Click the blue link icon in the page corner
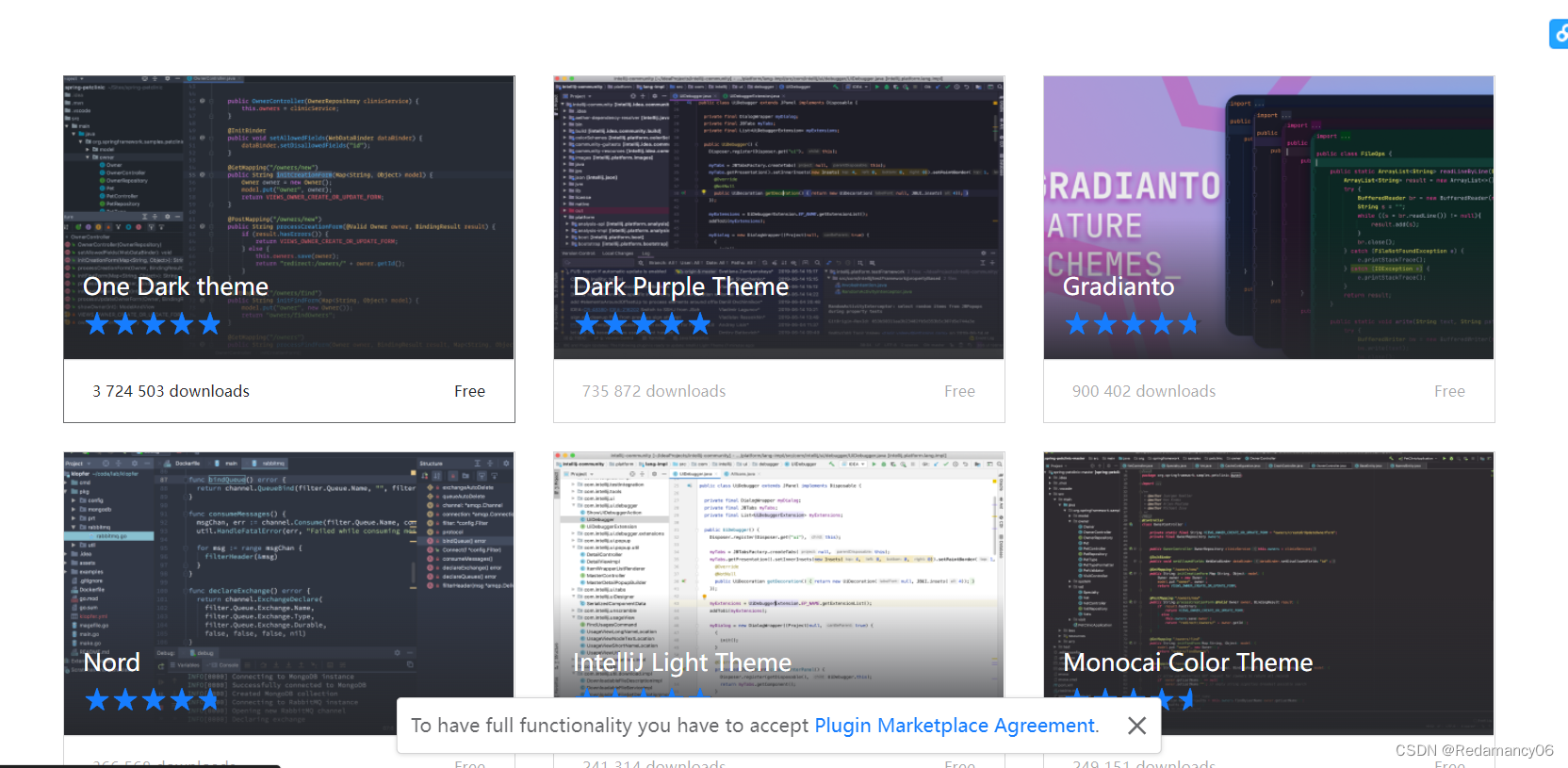This screenshot has width=1568, height=768. 1560,34
